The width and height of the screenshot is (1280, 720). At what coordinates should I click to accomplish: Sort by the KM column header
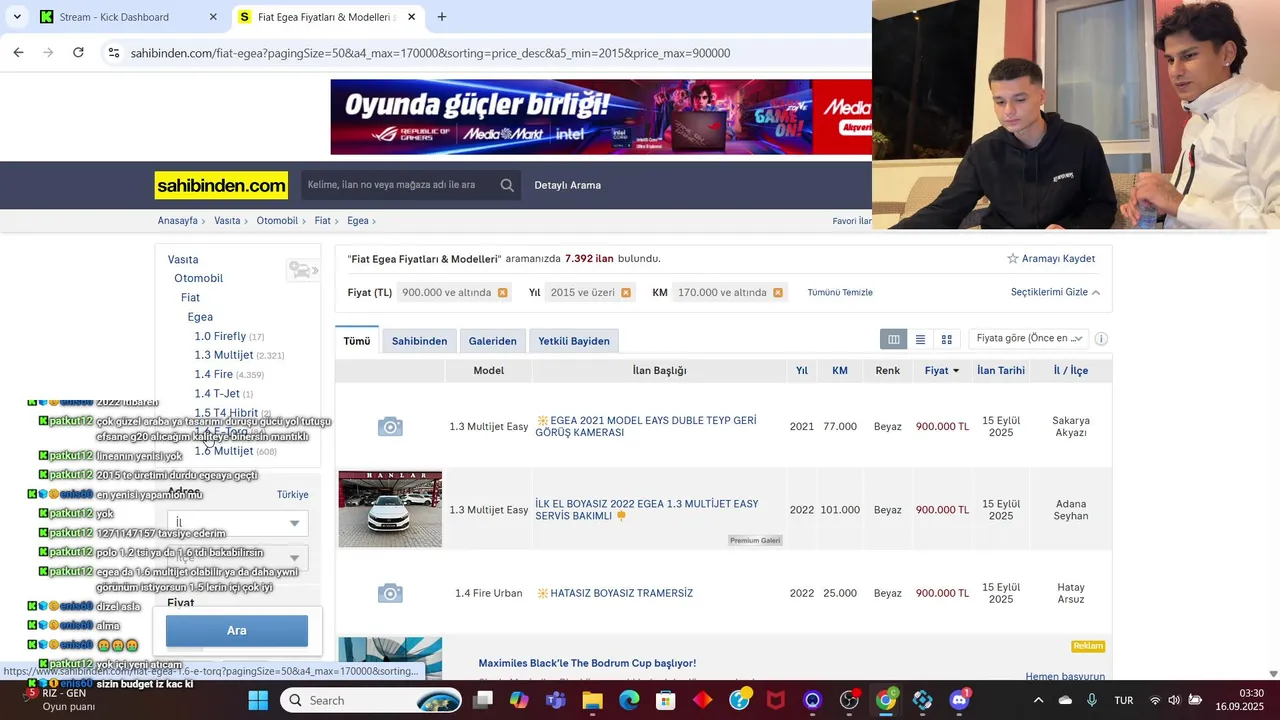point(840,370)
